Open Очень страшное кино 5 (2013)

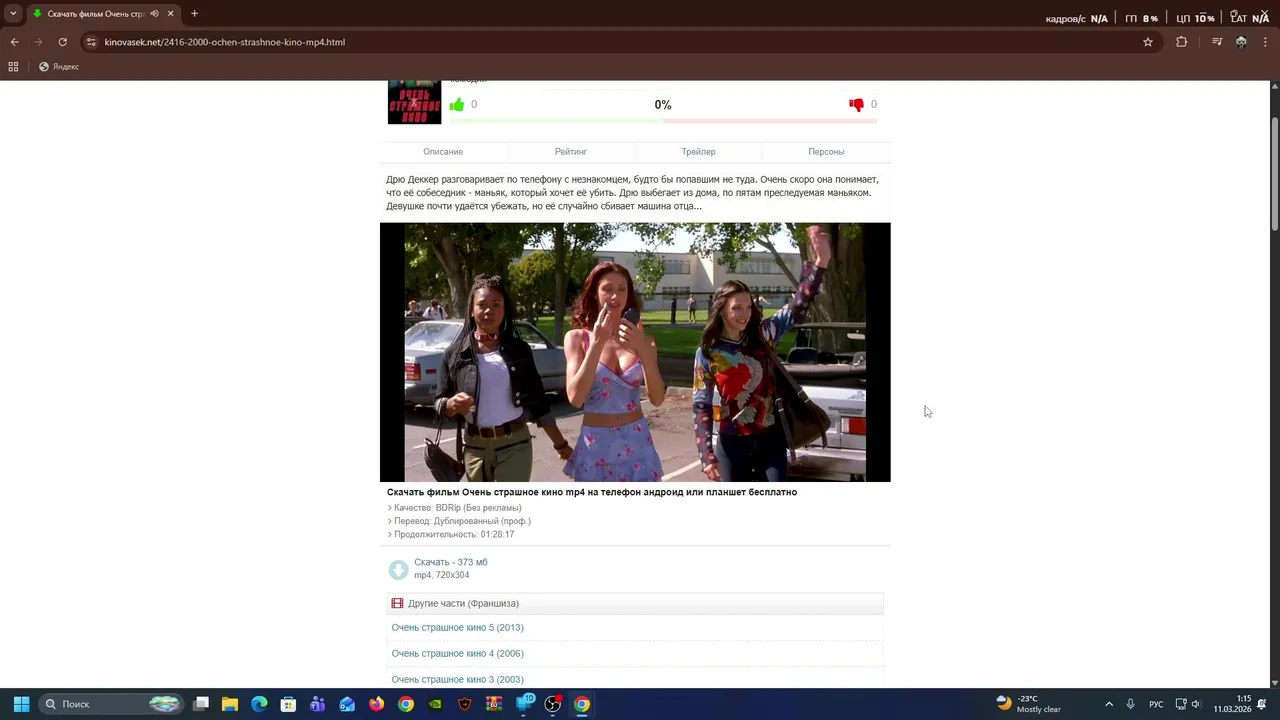[458, 628]
